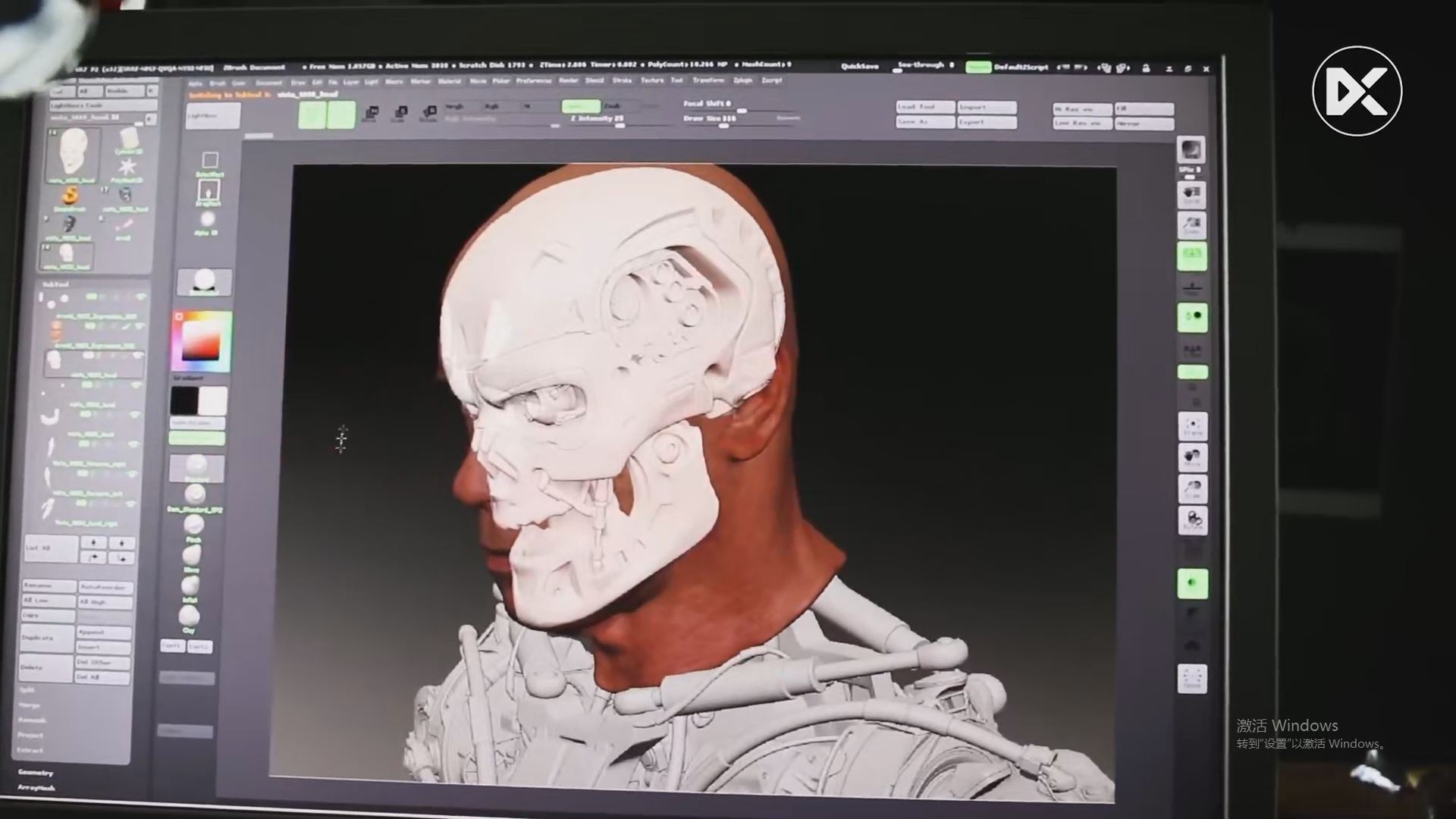
Task: Click the BPR render icon
Action: tap(1191, 149)
